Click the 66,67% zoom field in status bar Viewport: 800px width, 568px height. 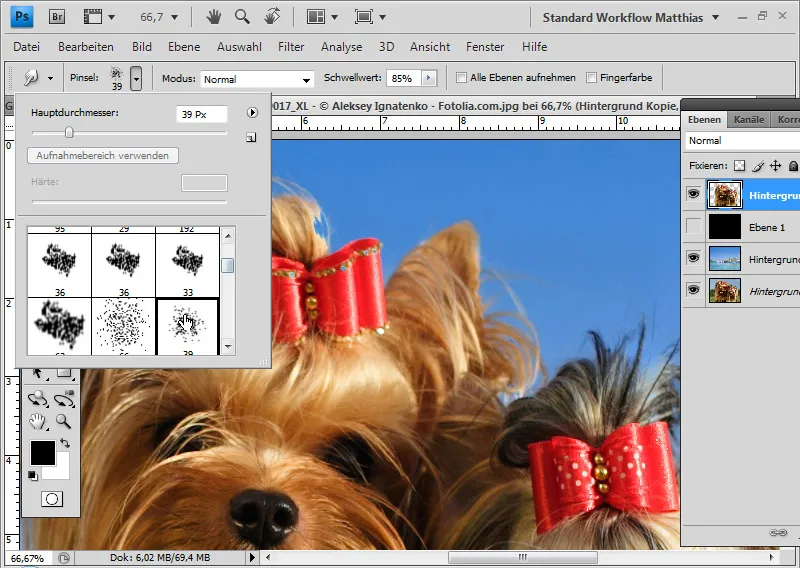pyautogui.click(x=27, y=558)
